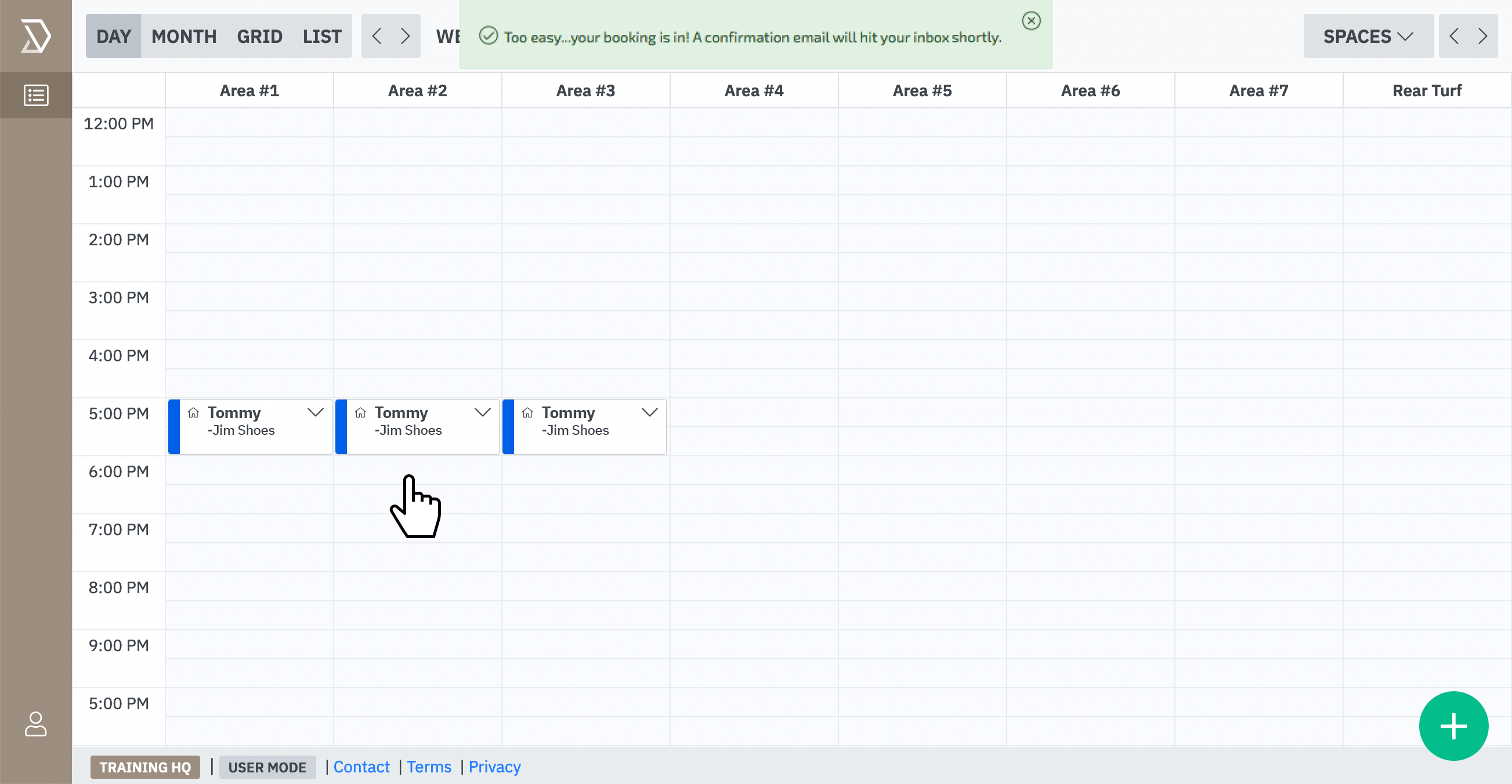Switch to the DAY view
1512x784 pixels.
pos(113,36)
